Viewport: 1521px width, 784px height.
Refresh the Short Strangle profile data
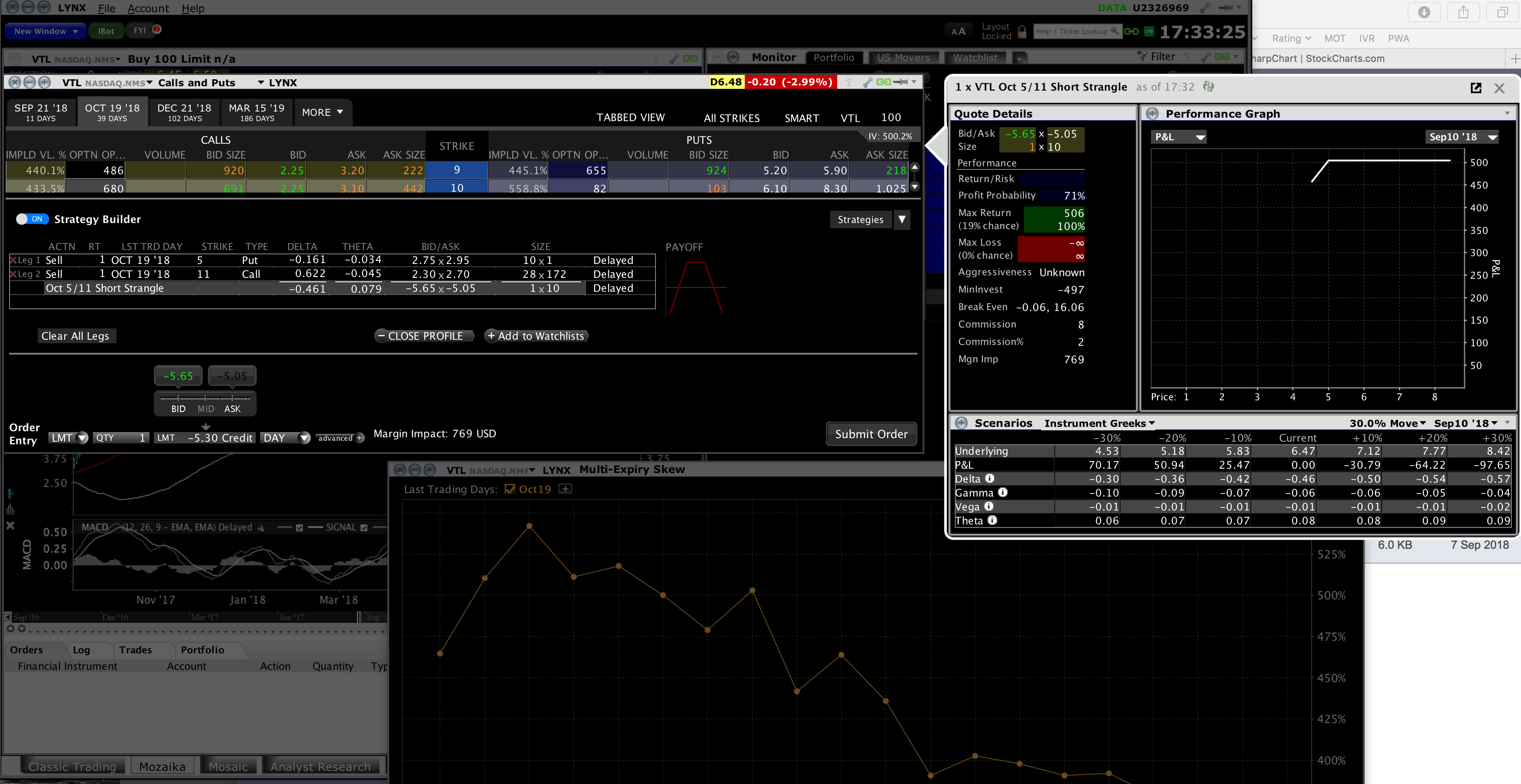coord(1209,87)
